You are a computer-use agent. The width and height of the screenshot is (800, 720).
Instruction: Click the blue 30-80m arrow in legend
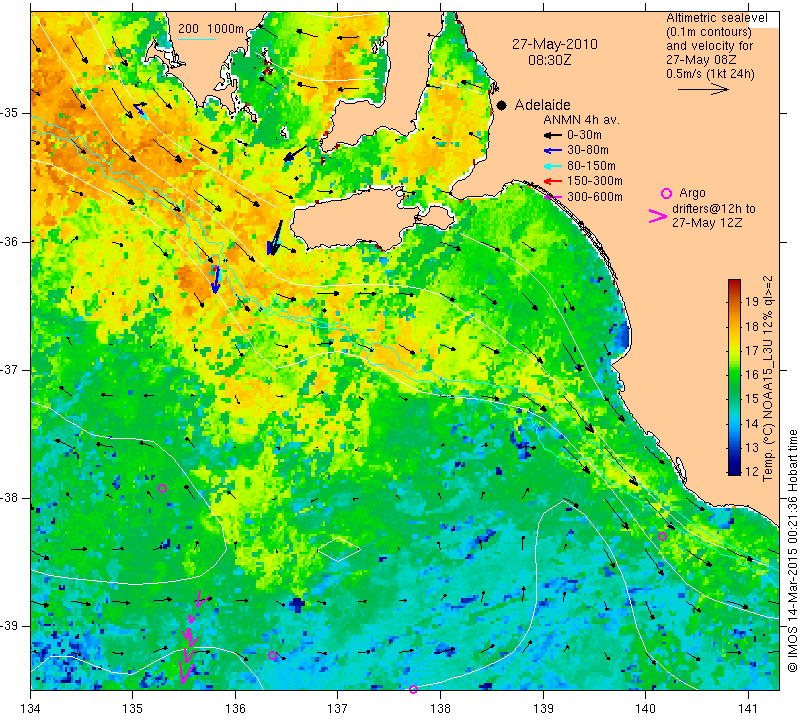pyautogui.click(x=552, y=151)
